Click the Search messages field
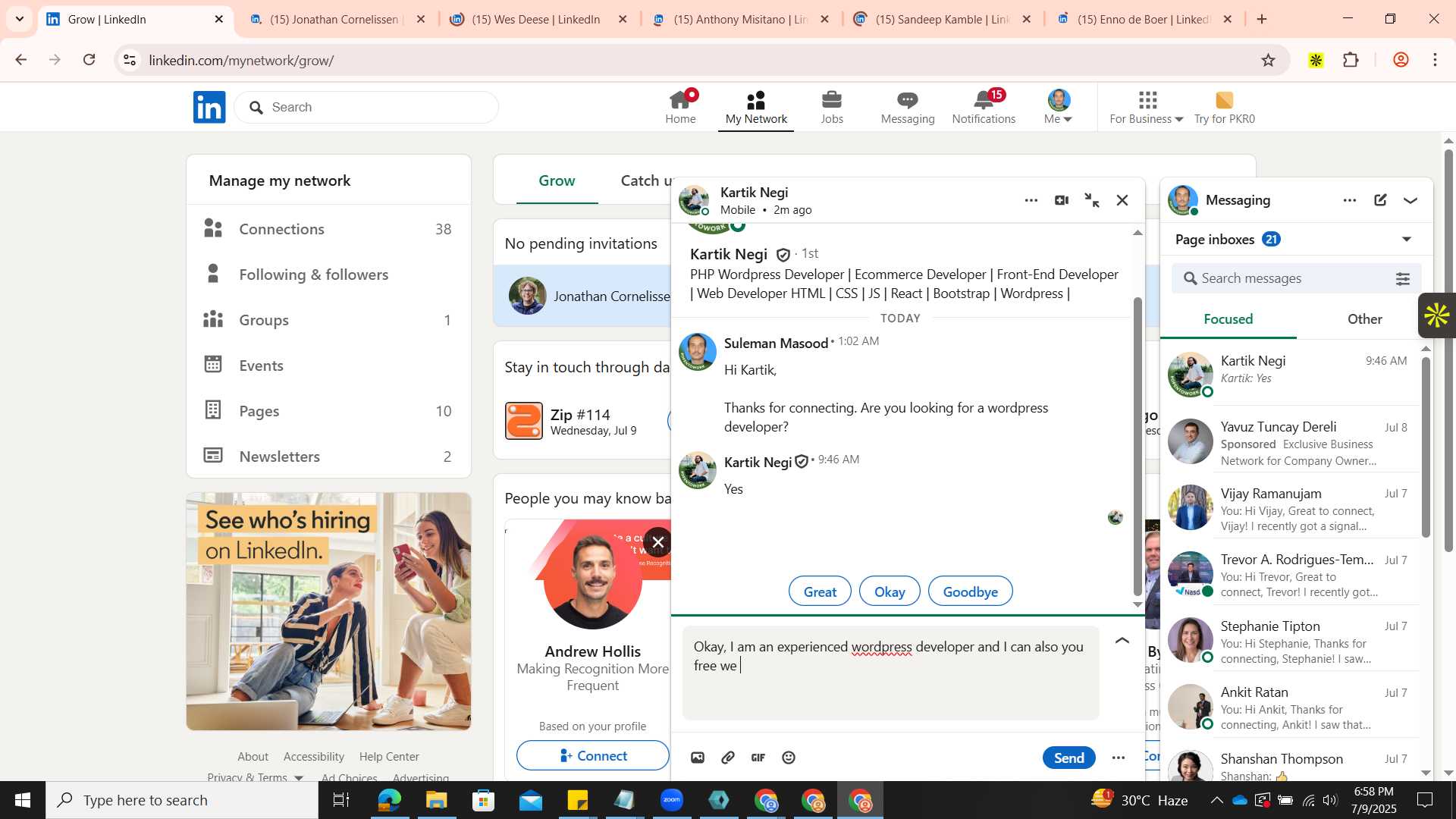Image resolution: width=1456 pixels, height=819 pixels. click(1297, 279)
